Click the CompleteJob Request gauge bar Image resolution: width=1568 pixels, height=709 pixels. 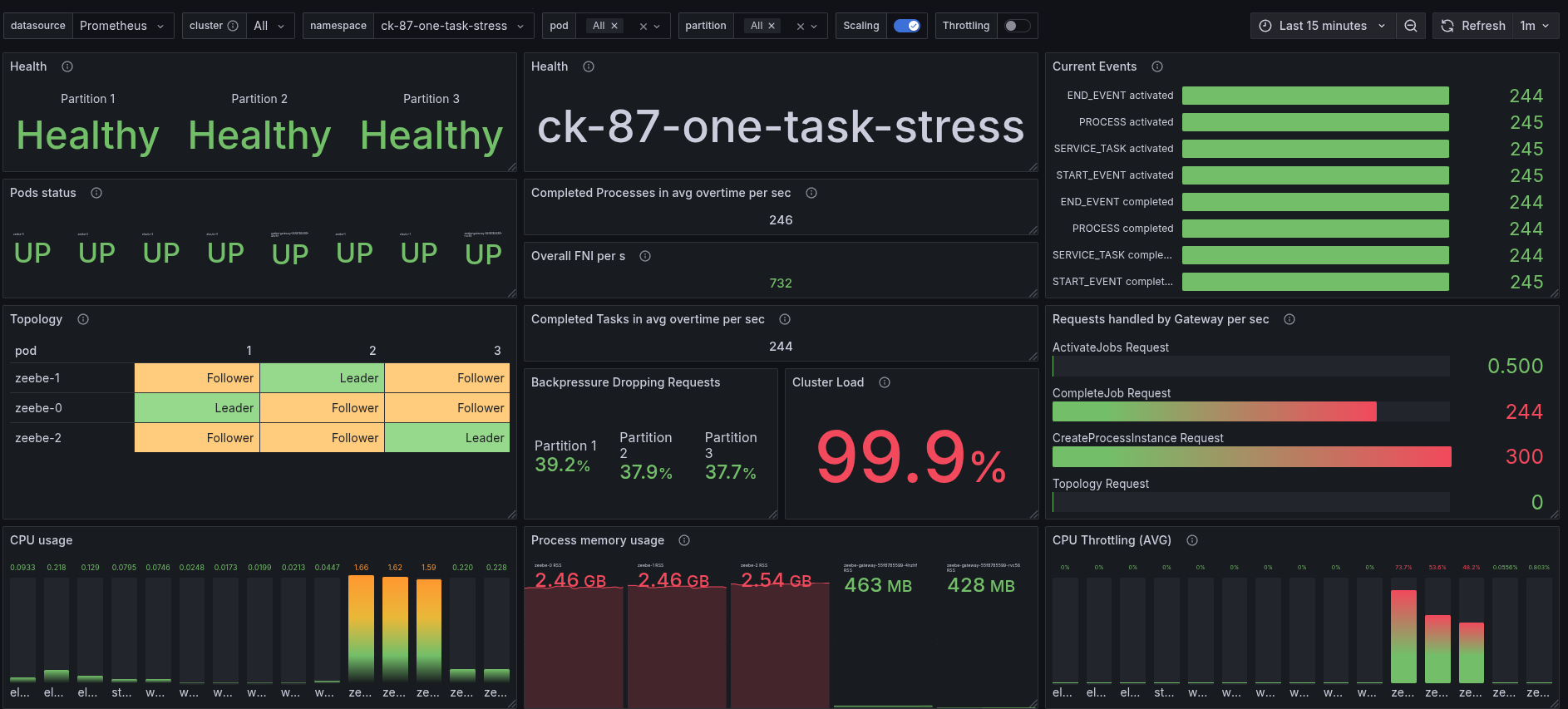coord(1214,411)
